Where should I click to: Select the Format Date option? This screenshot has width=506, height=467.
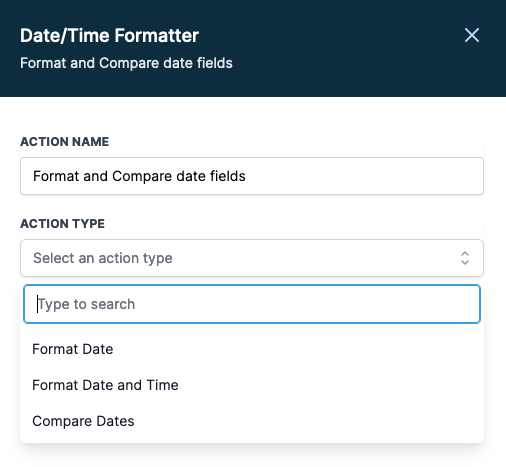(252, 349)
